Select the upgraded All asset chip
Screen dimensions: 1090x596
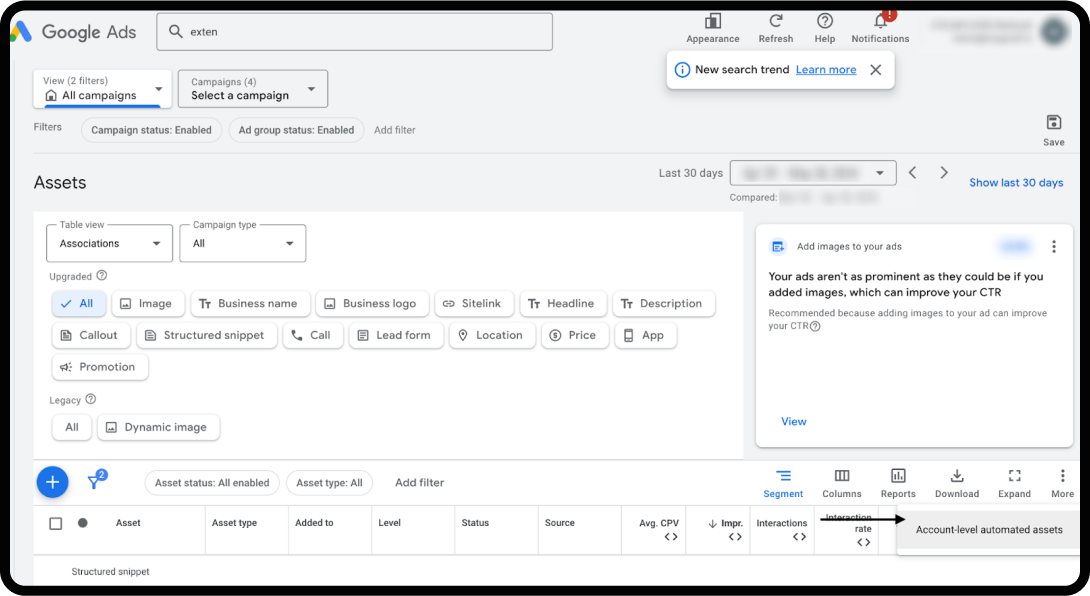79,303
